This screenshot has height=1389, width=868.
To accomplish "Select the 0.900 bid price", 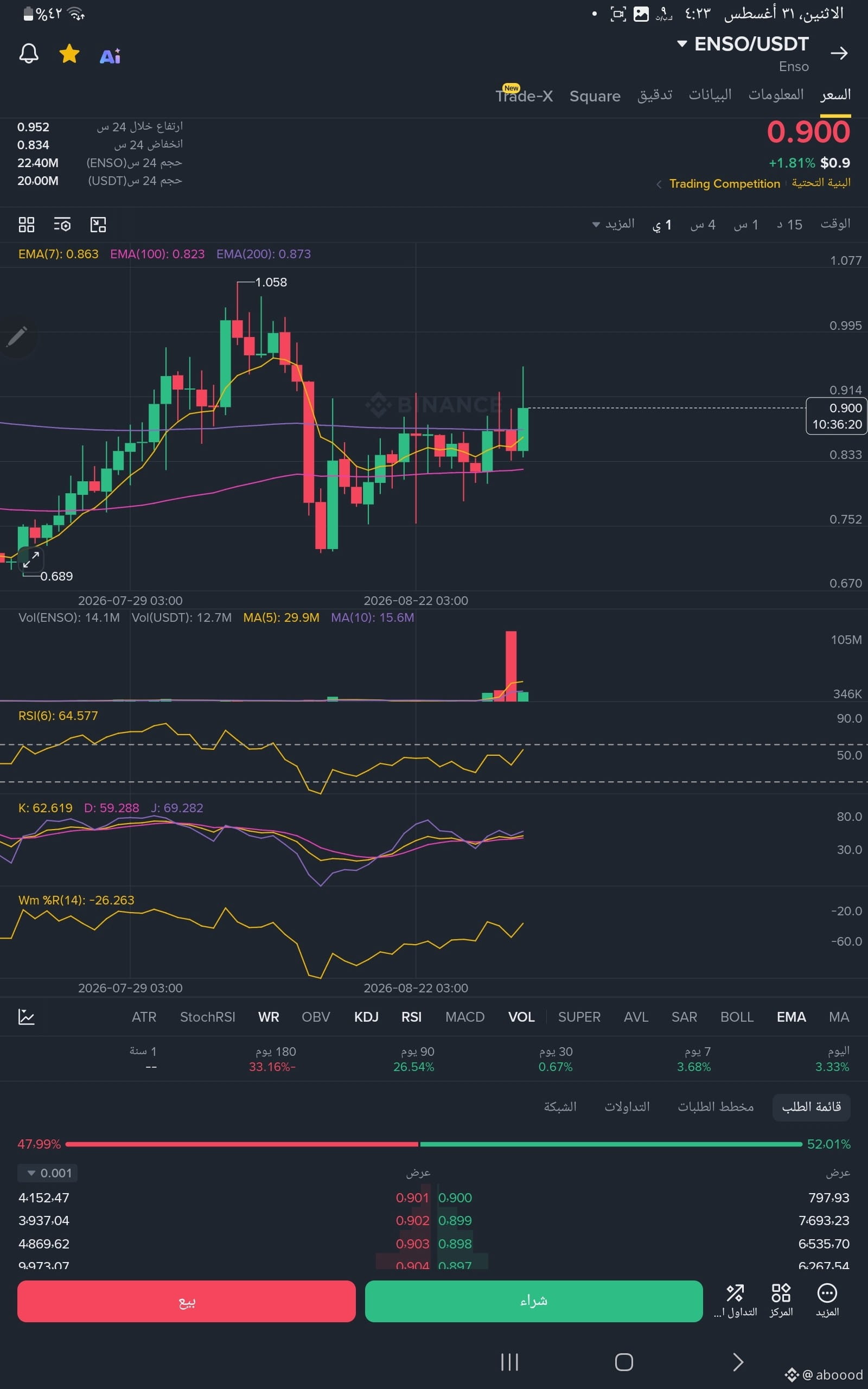I will 455,1198.
